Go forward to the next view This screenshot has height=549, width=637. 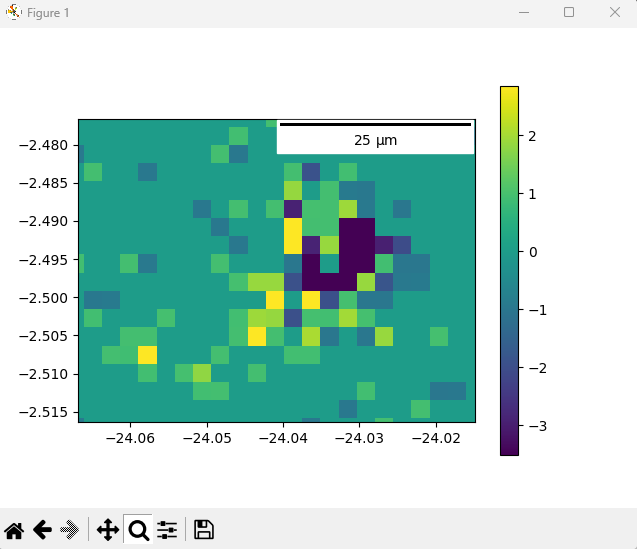coord(70,530)
